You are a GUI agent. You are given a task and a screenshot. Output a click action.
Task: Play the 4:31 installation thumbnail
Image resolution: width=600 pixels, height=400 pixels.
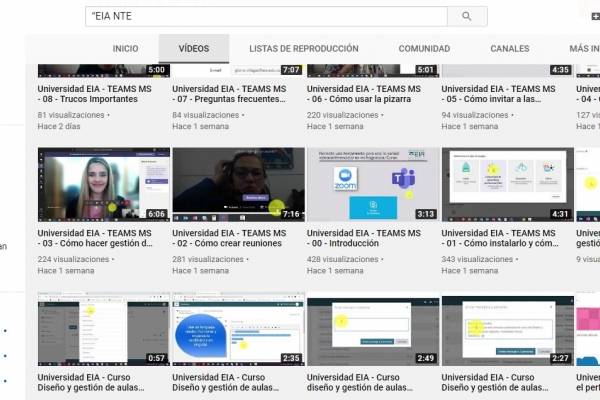pos(508,184)
